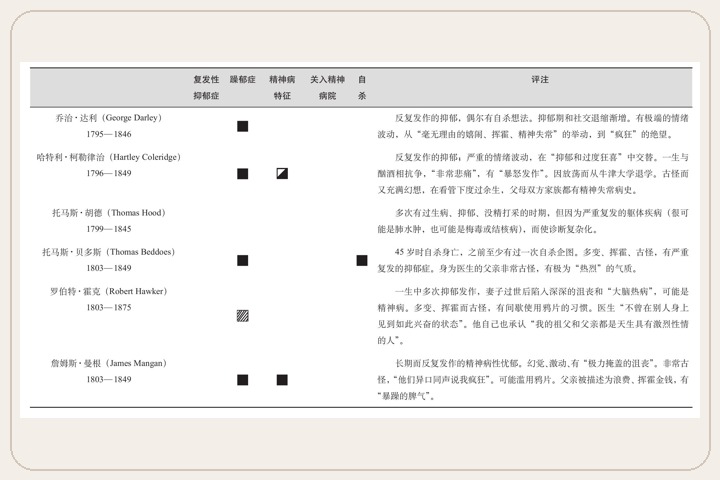Click James Mangan's manic-depression solid square
Viewport: 720px width, 480px height.
(x=242, y=380)
